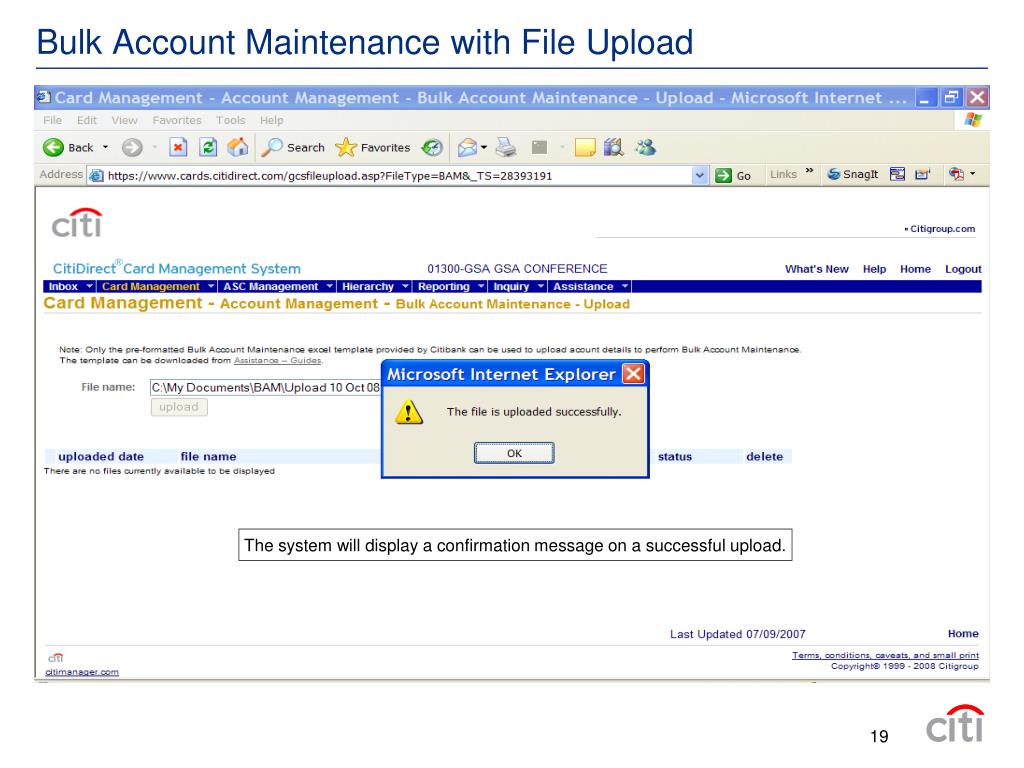The height and width of the screenshot is (768, 1024).
Task: Click the Adobe PDF toolbar icon
Action: point(956,174)
